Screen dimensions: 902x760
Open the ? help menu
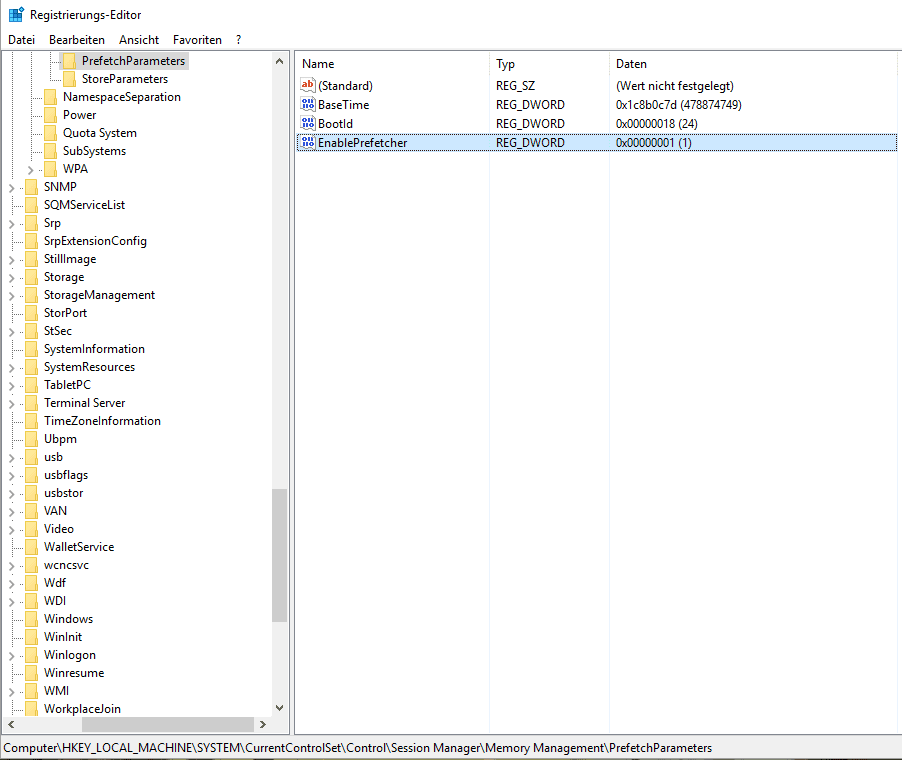238,40
